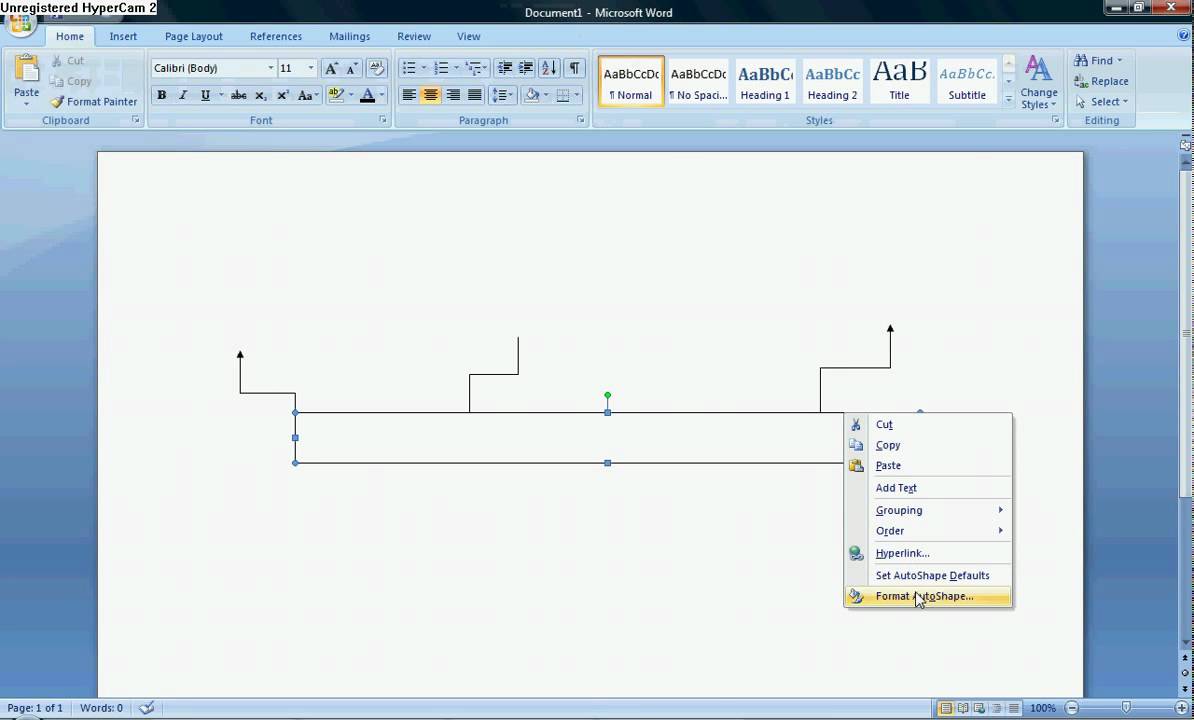Click the Replace button
Screen dimensions: 1194x720
click(1101, 81)
